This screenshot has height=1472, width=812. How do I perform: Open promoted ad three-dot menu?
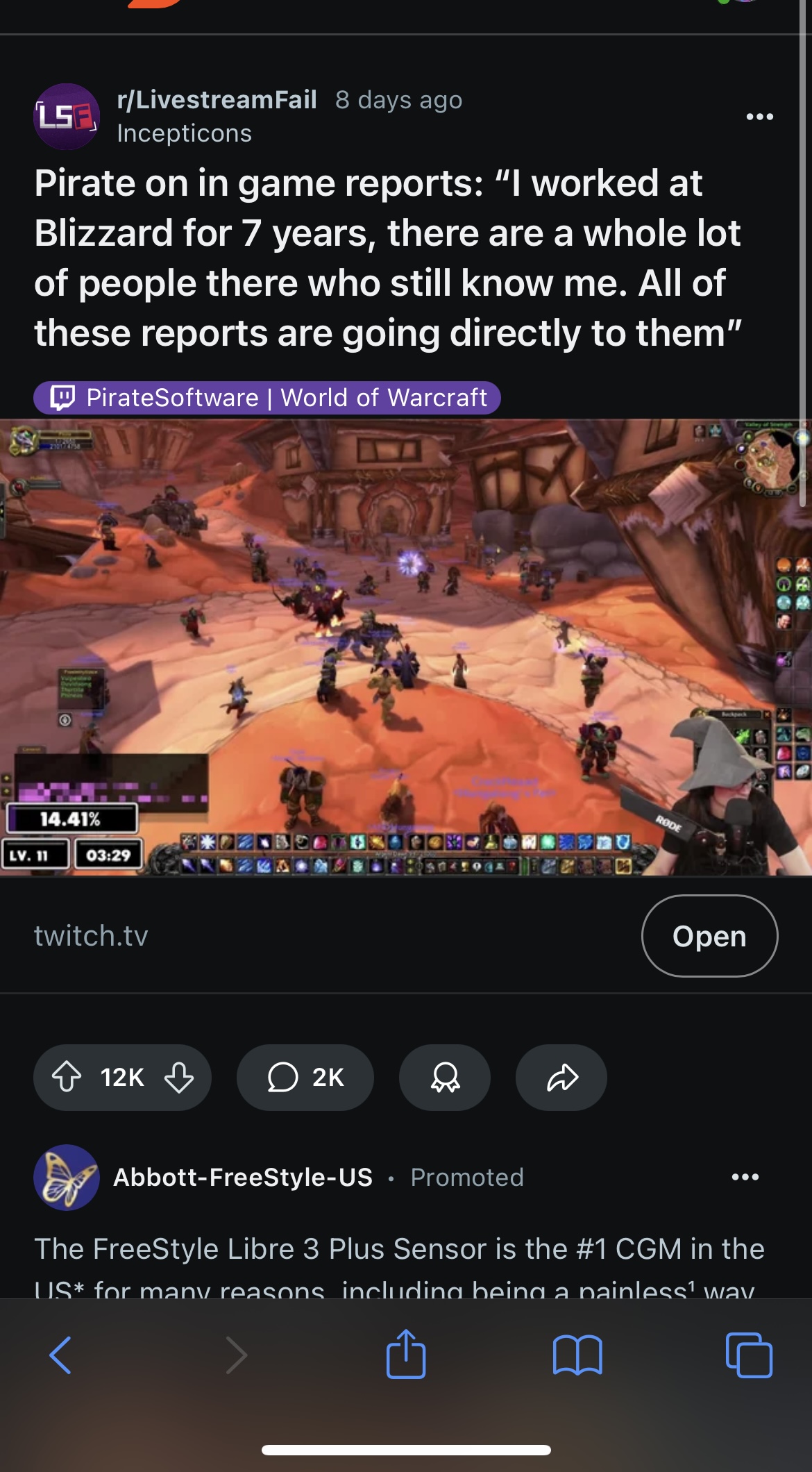tap(745, 1177)
